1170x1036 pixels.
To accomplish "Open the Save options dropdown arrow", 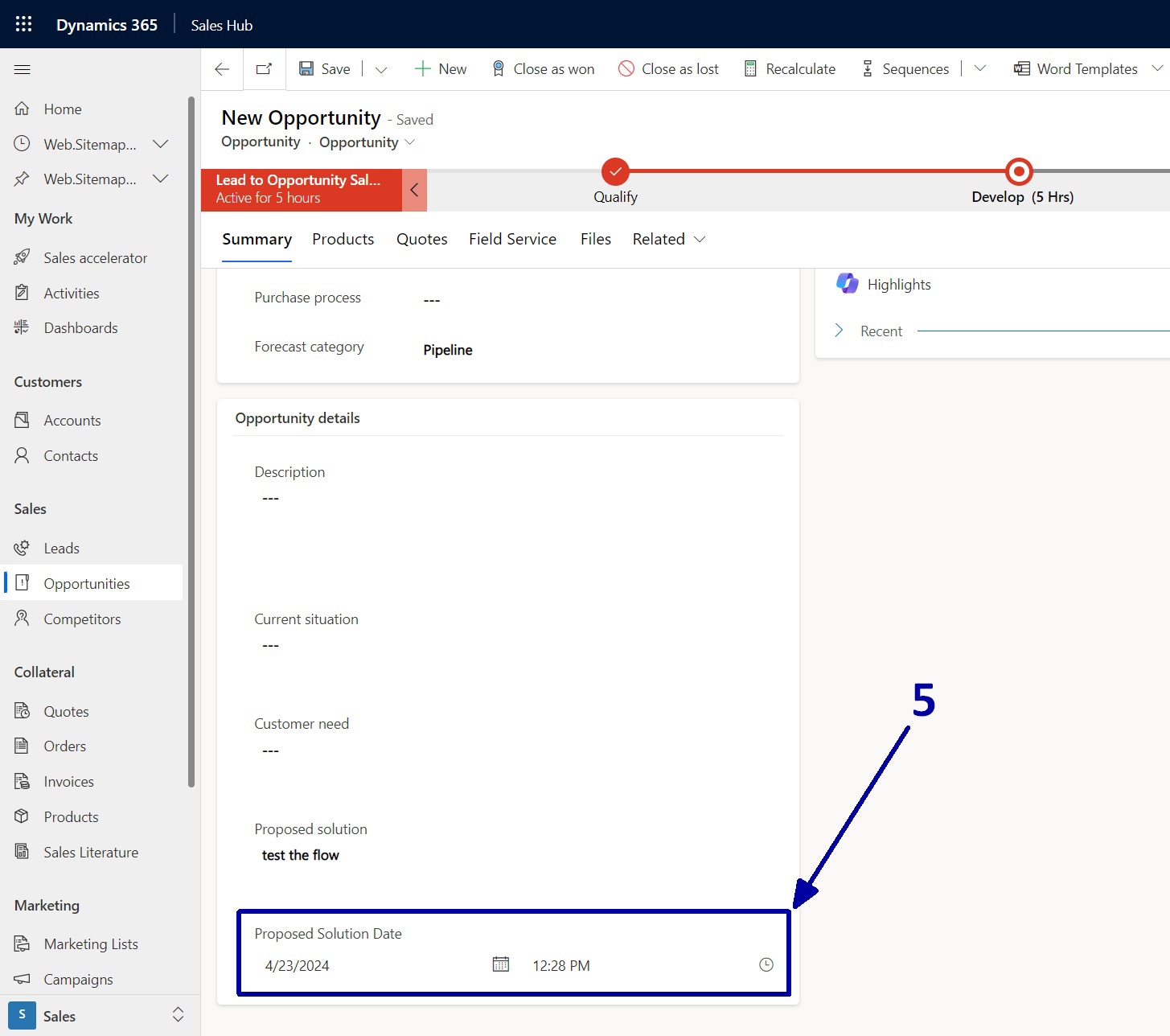I will [381, 69].
